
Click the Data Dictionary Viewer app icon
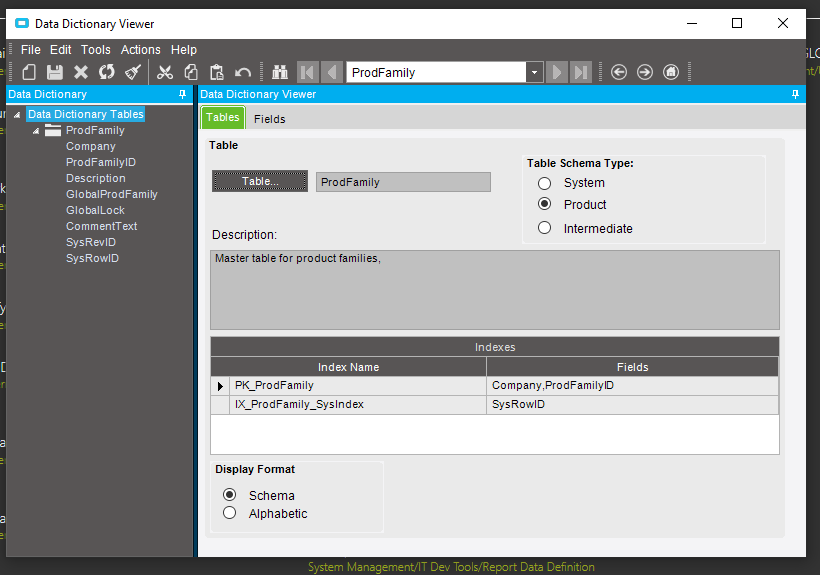coord(22,24)
